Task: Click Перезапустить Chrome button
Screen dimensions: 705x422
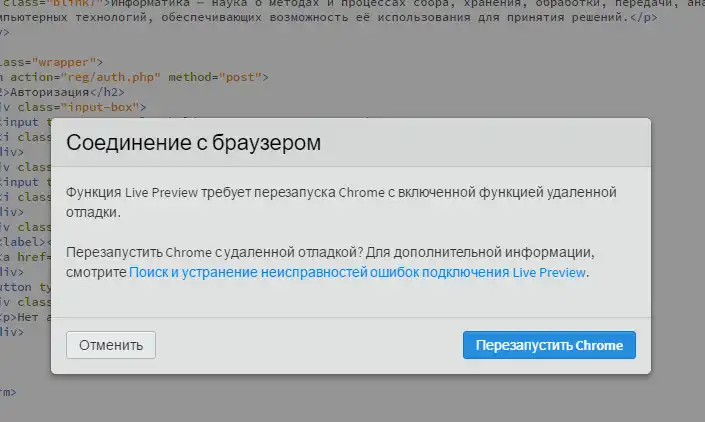Action: point(549,345)
